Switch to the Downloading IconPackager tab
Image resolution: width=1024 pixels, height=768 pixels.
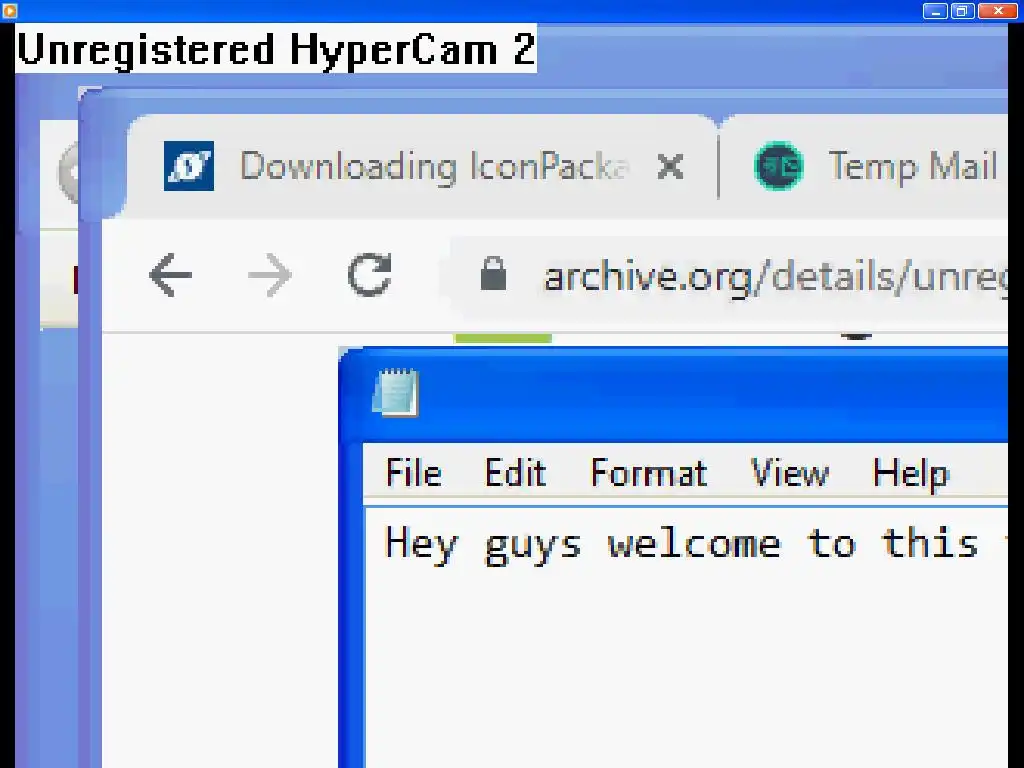421,167
